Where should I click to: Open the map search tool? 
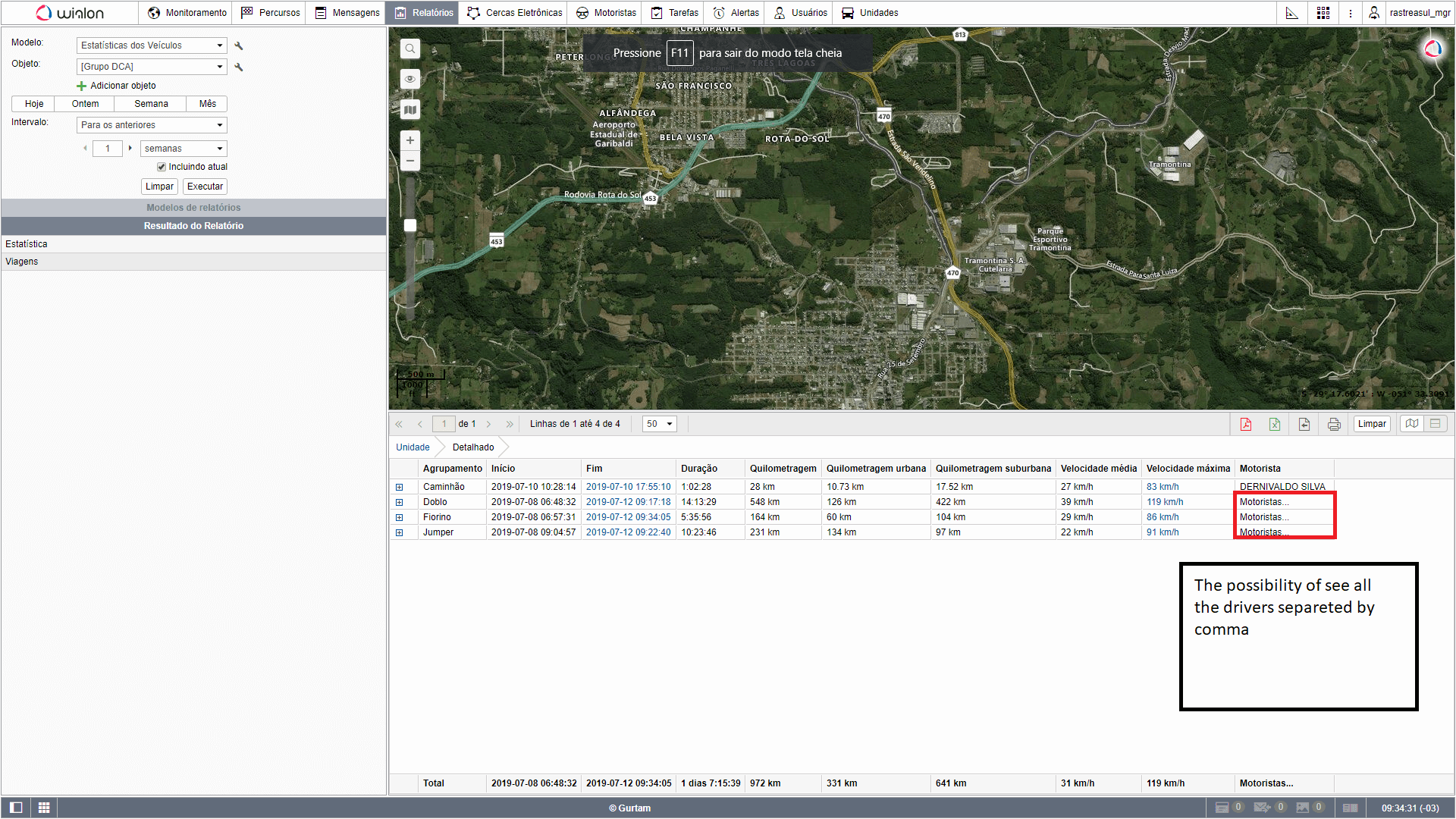[x=410, y=49]
